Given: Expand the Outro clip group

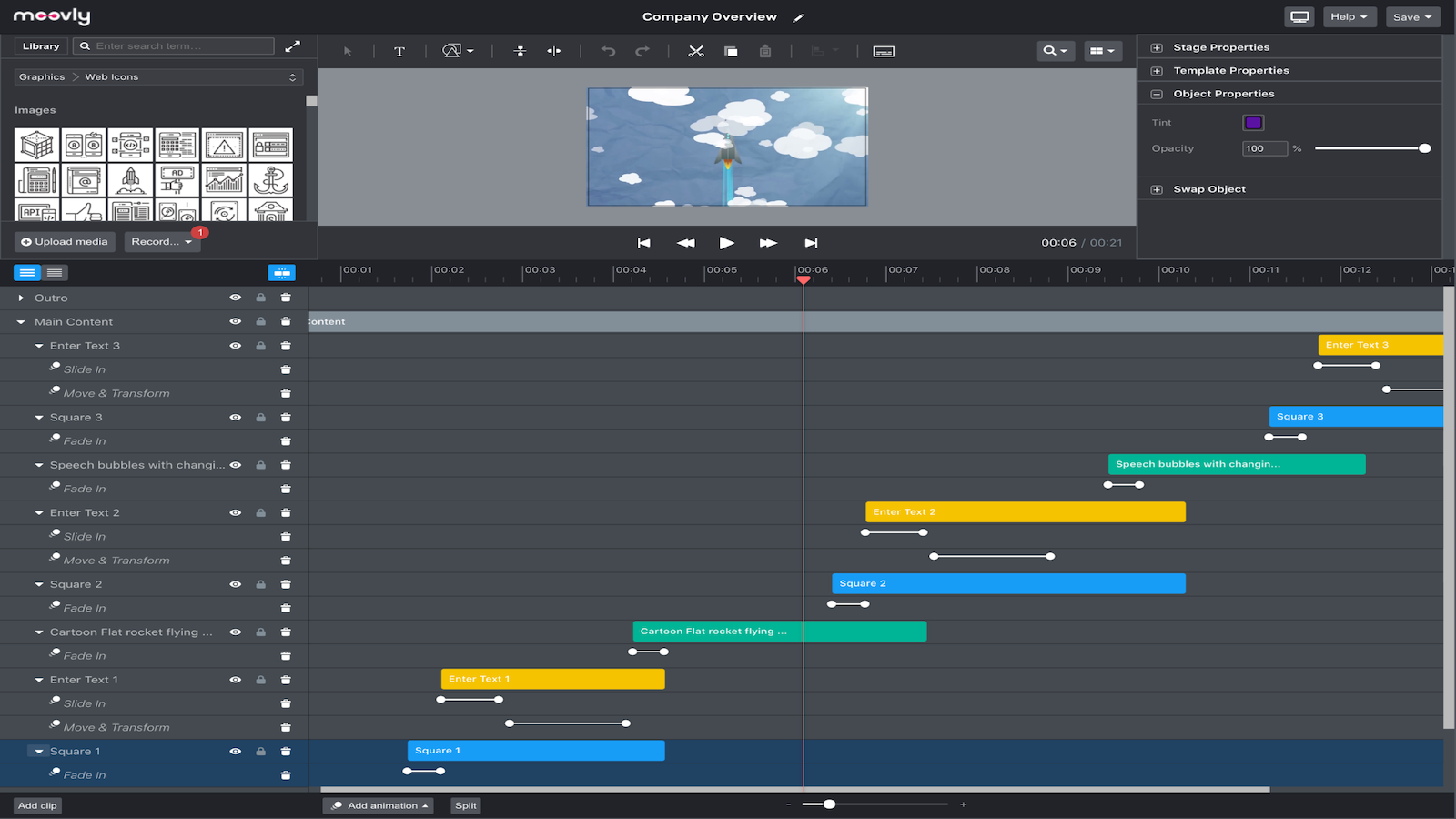Looking at the screenshot, I should (x=21, y=298).
